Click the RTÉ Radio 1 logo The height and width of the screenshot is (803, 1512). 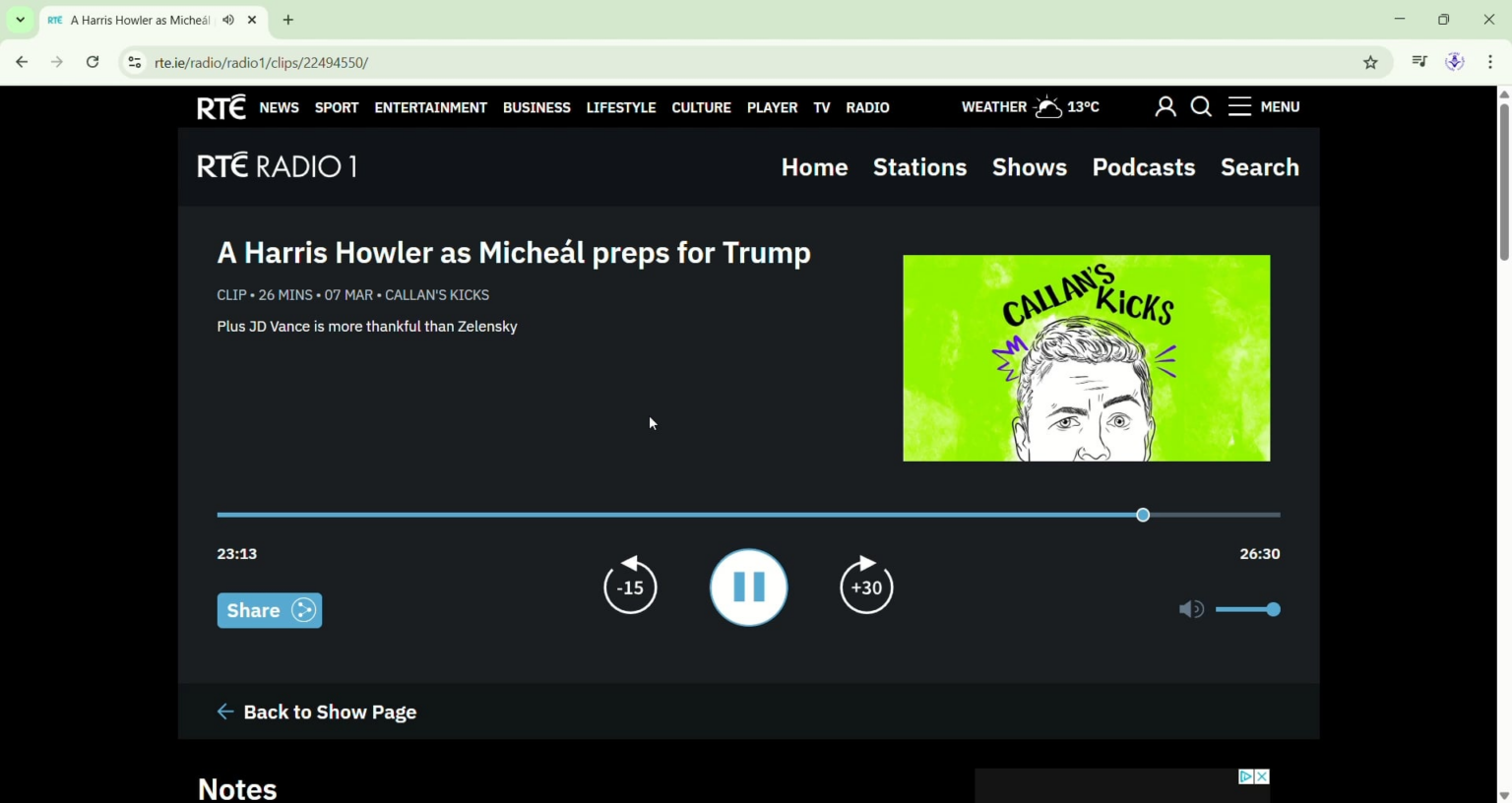click(278, 166)
